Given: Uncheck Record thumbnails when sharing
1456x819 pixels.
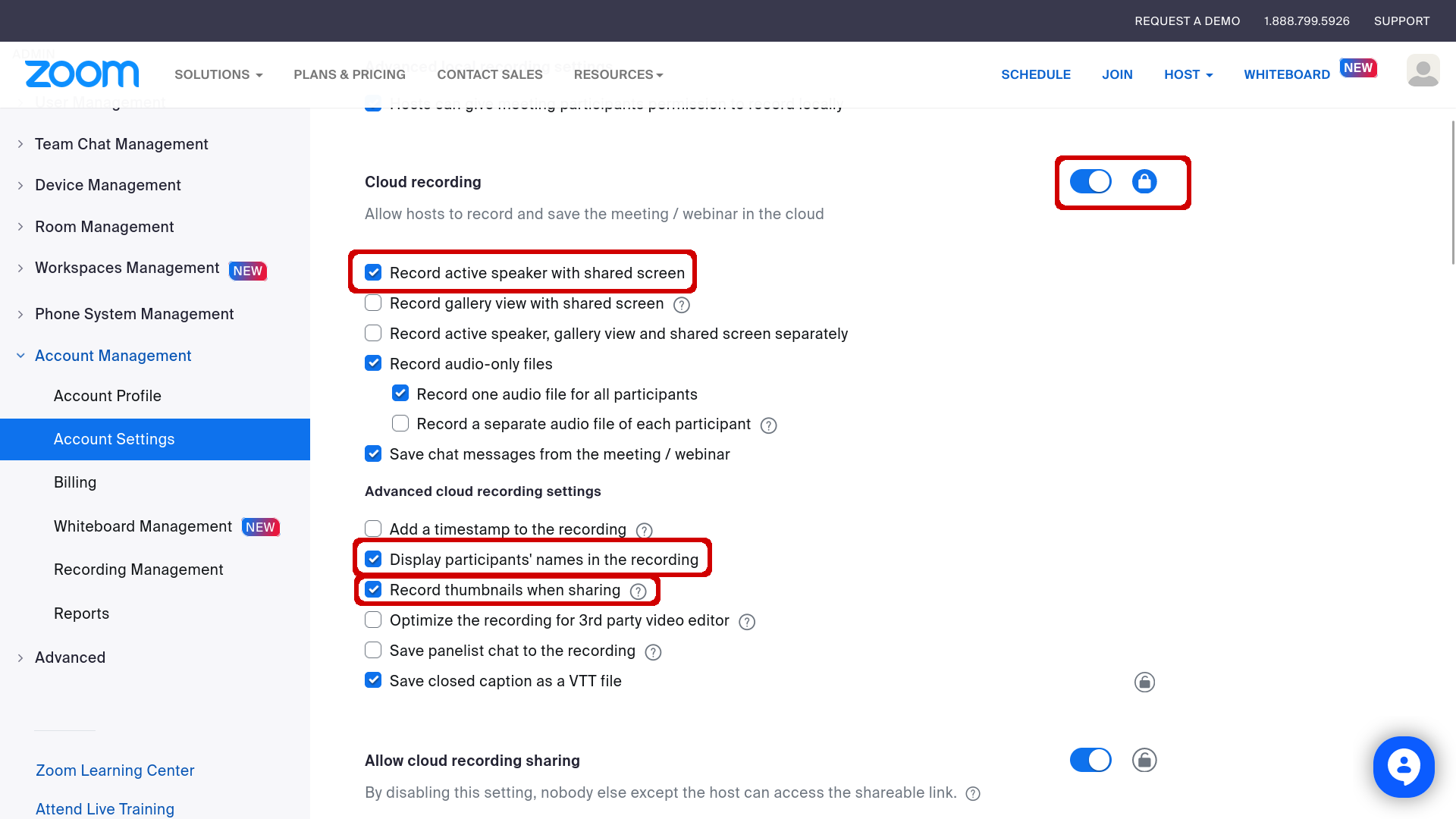Looking at the screenshot, I should pyautogui.click(x=373, y=589).
